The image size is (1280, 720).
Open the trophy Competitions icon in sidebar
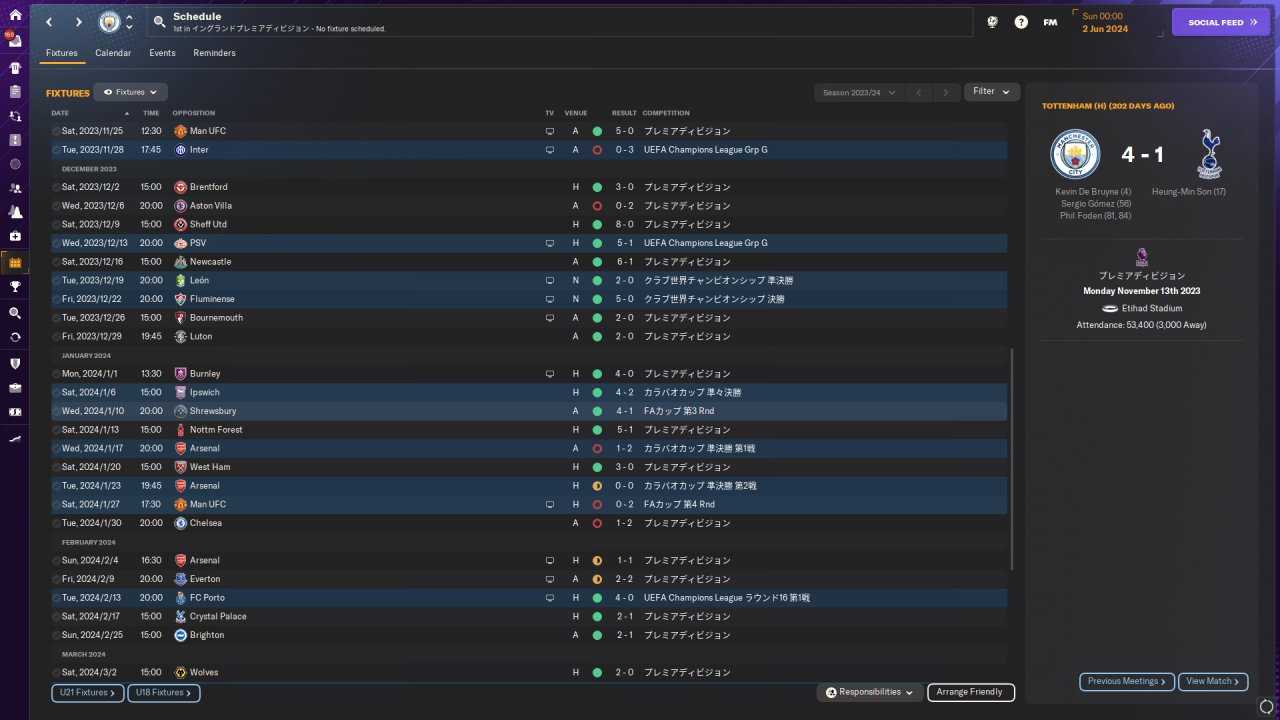point(15,286)
